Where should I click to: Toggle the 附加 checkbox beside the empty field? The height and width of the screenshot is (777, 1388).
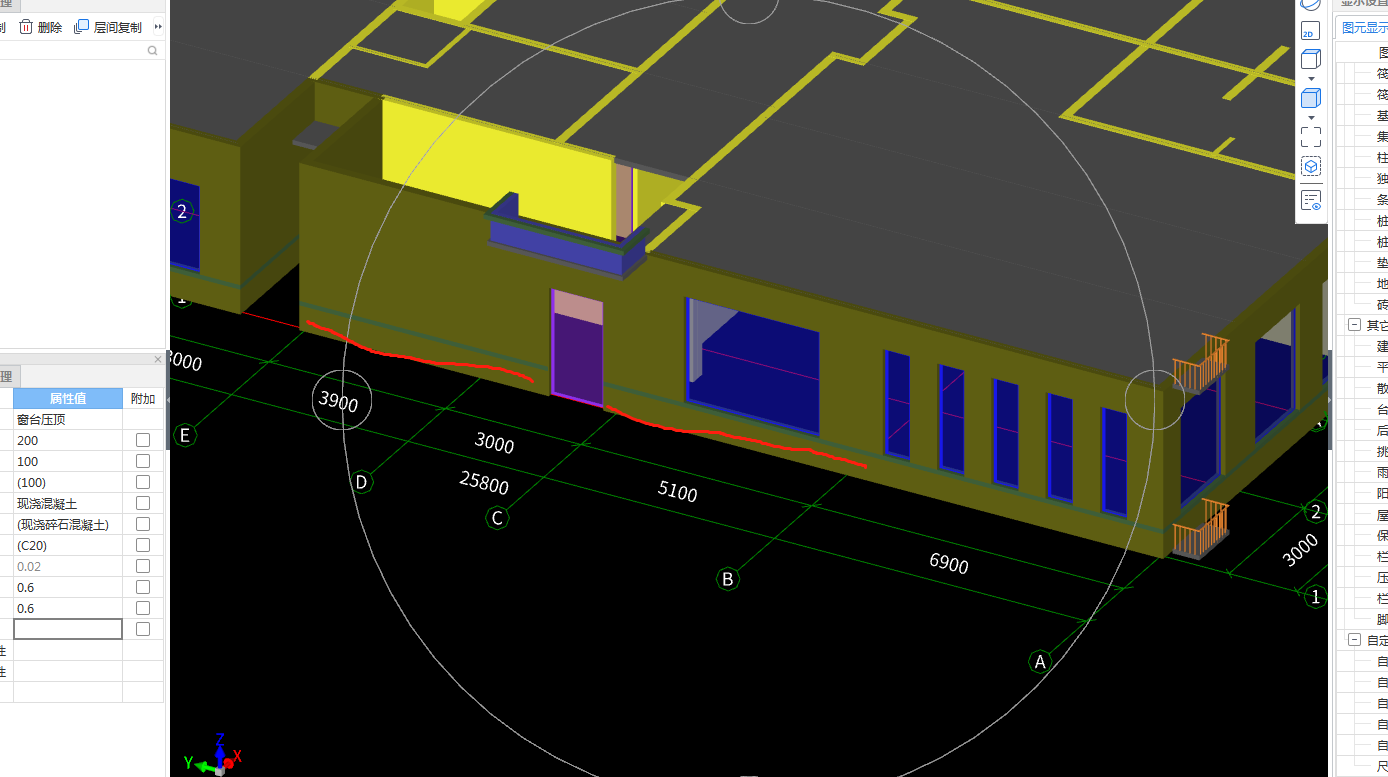pyautogui.click(x=143, y=629)
